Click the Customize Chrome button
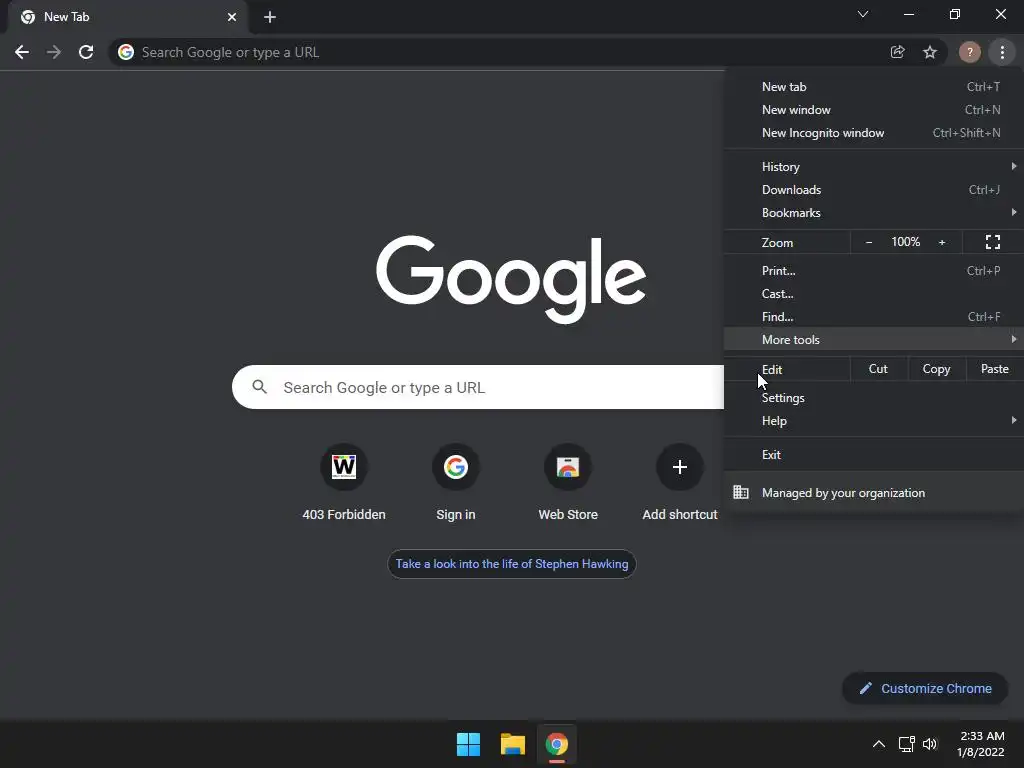Viewport: 1024px width, 768px height. [925, 688]
